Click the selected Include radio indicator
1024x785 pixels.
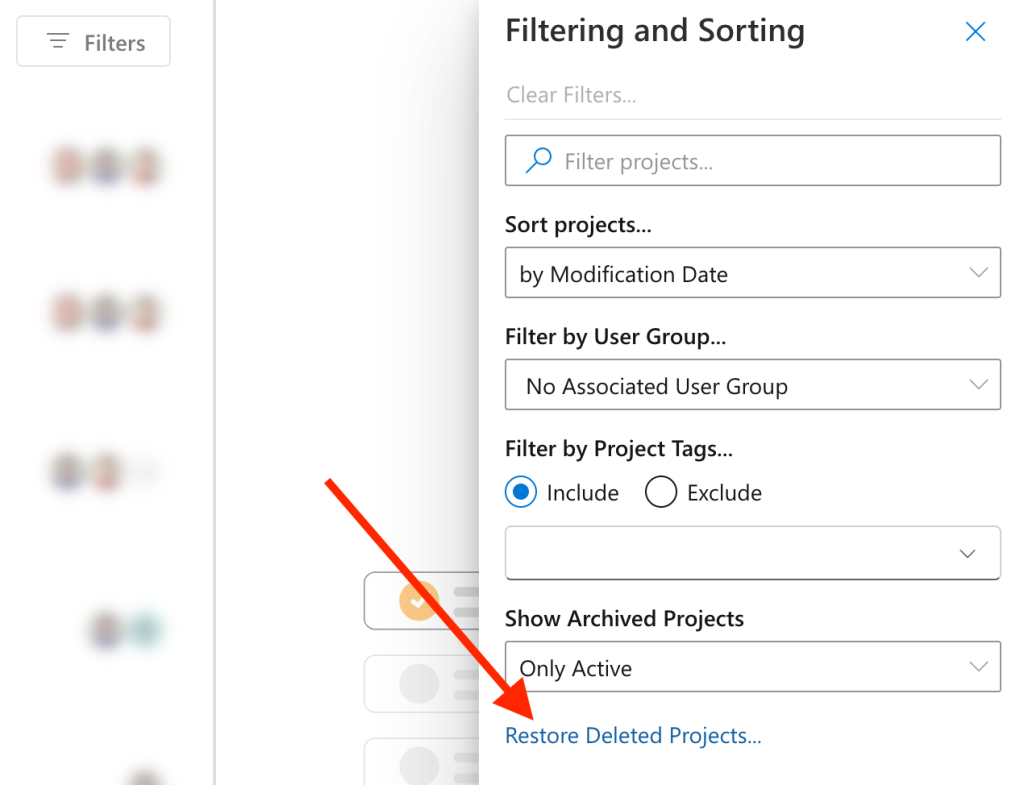coord(520,492)
